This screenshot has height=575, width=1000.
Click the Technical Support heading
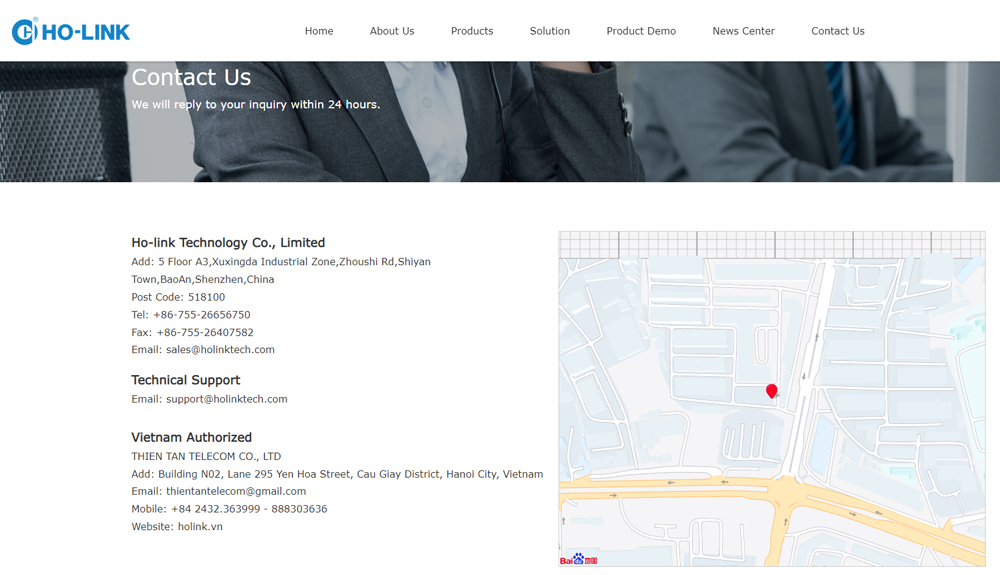tap(186, 380)
